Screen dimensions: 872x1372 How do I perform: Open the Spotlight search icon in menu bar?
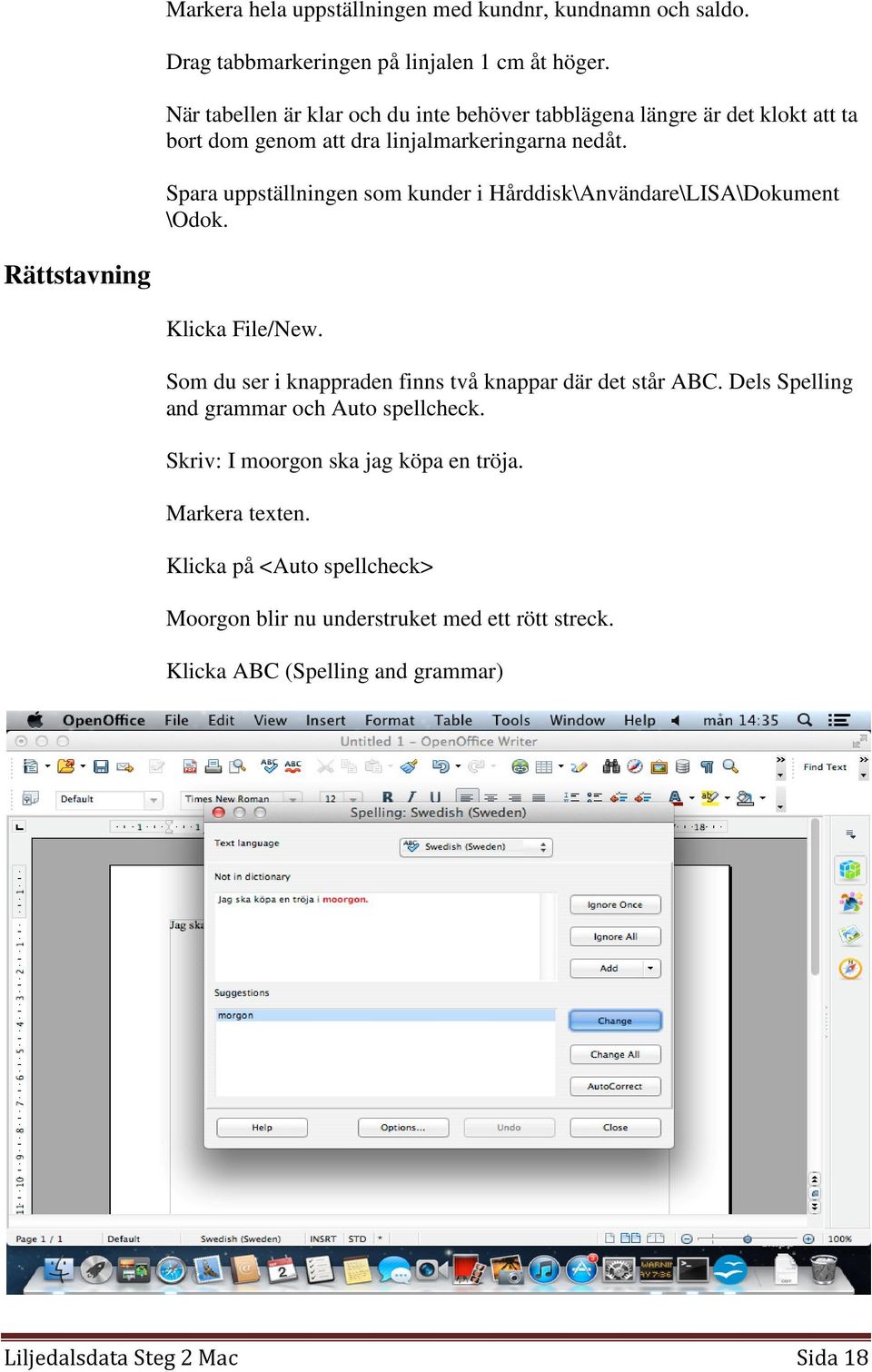point(804,720)
